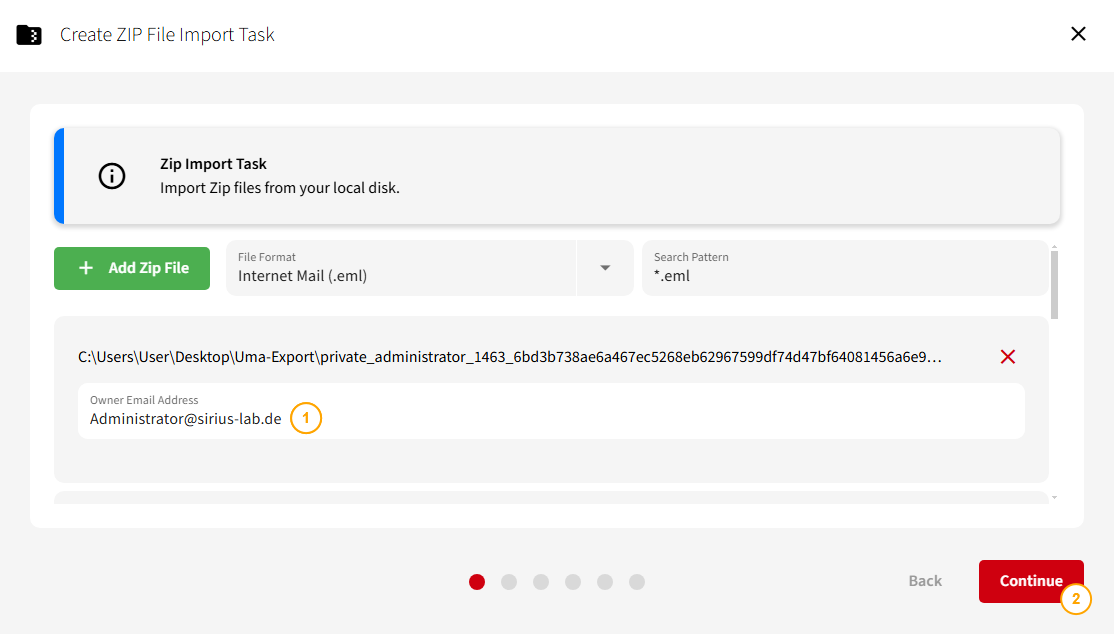Close the Create ZIP File Import Task dialog
The image size is (1114, 634).
pos(1078,34)
